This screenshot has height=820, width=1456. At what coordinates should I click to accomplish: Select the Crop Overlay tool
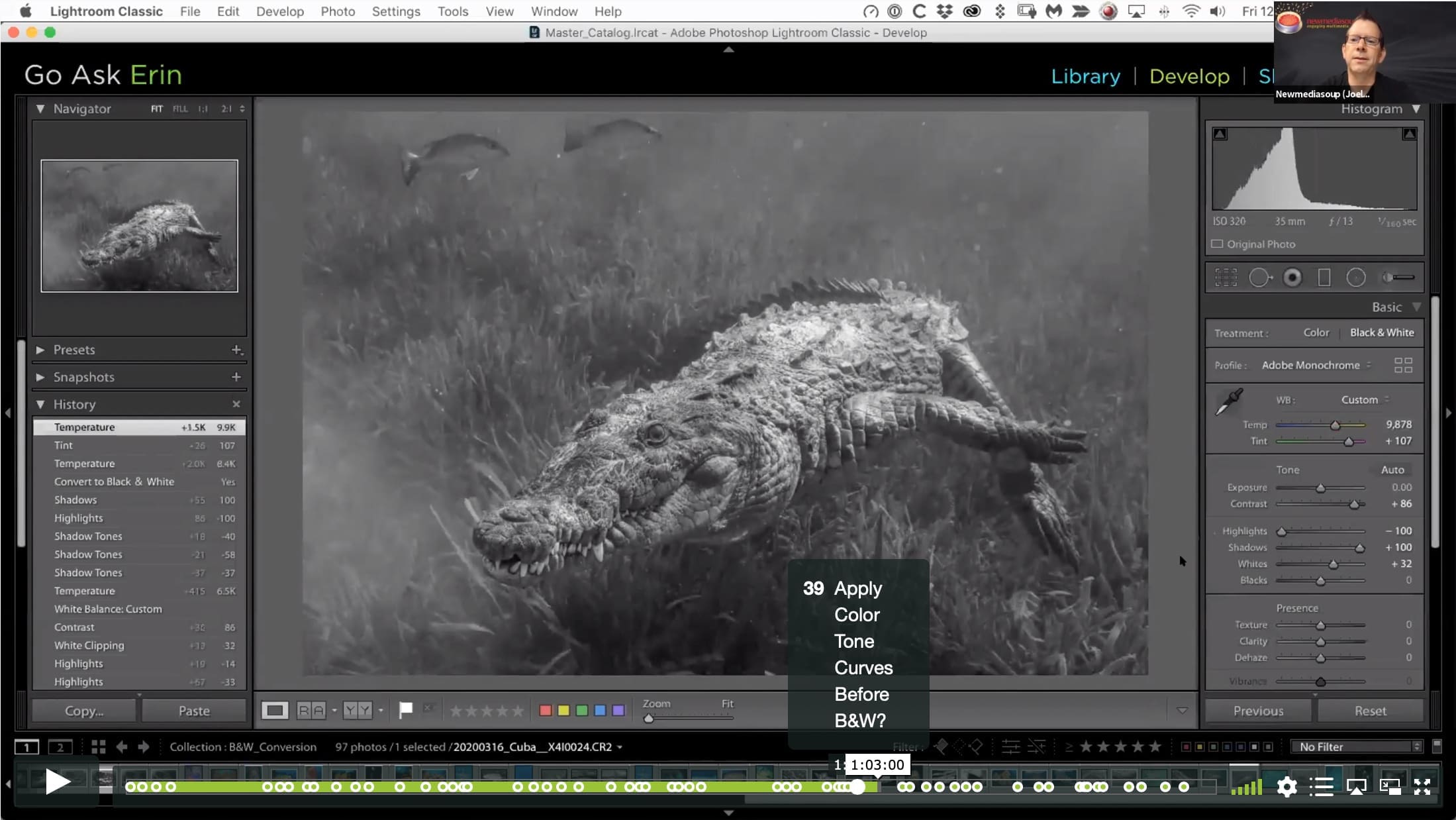tap(1226, 278)
